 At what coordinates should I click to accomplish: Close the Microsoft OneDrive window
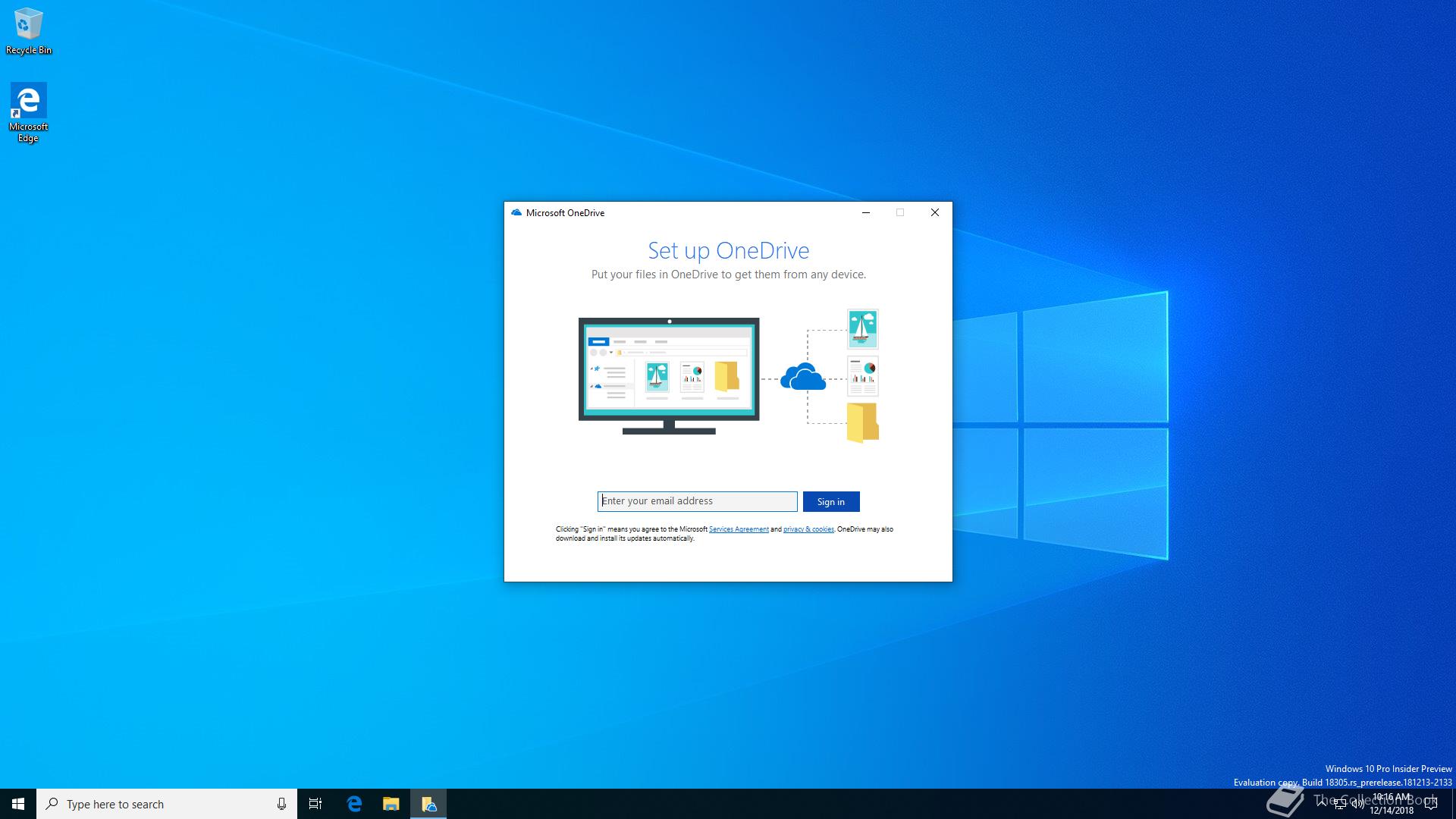click(934, 213)
